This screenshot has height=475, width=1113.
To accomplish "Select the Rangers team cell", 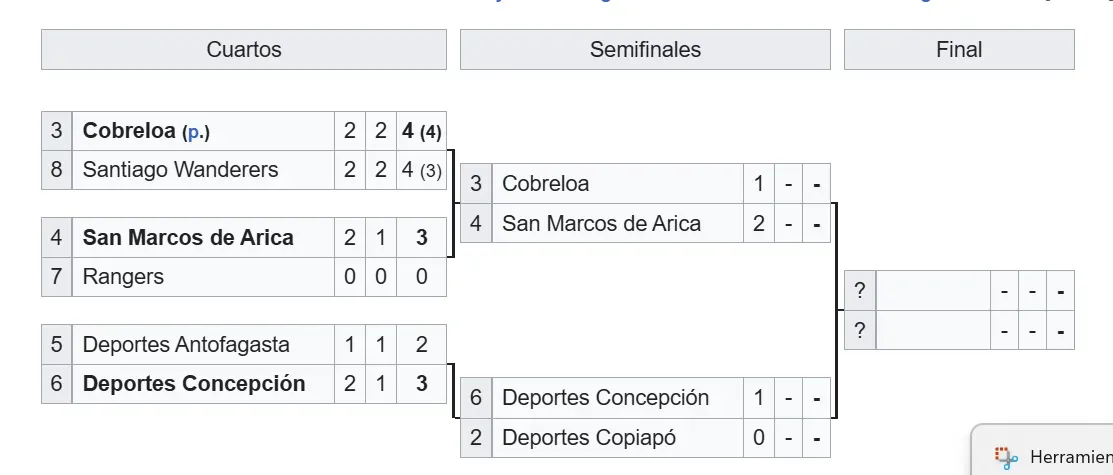I will coord(123,277).
